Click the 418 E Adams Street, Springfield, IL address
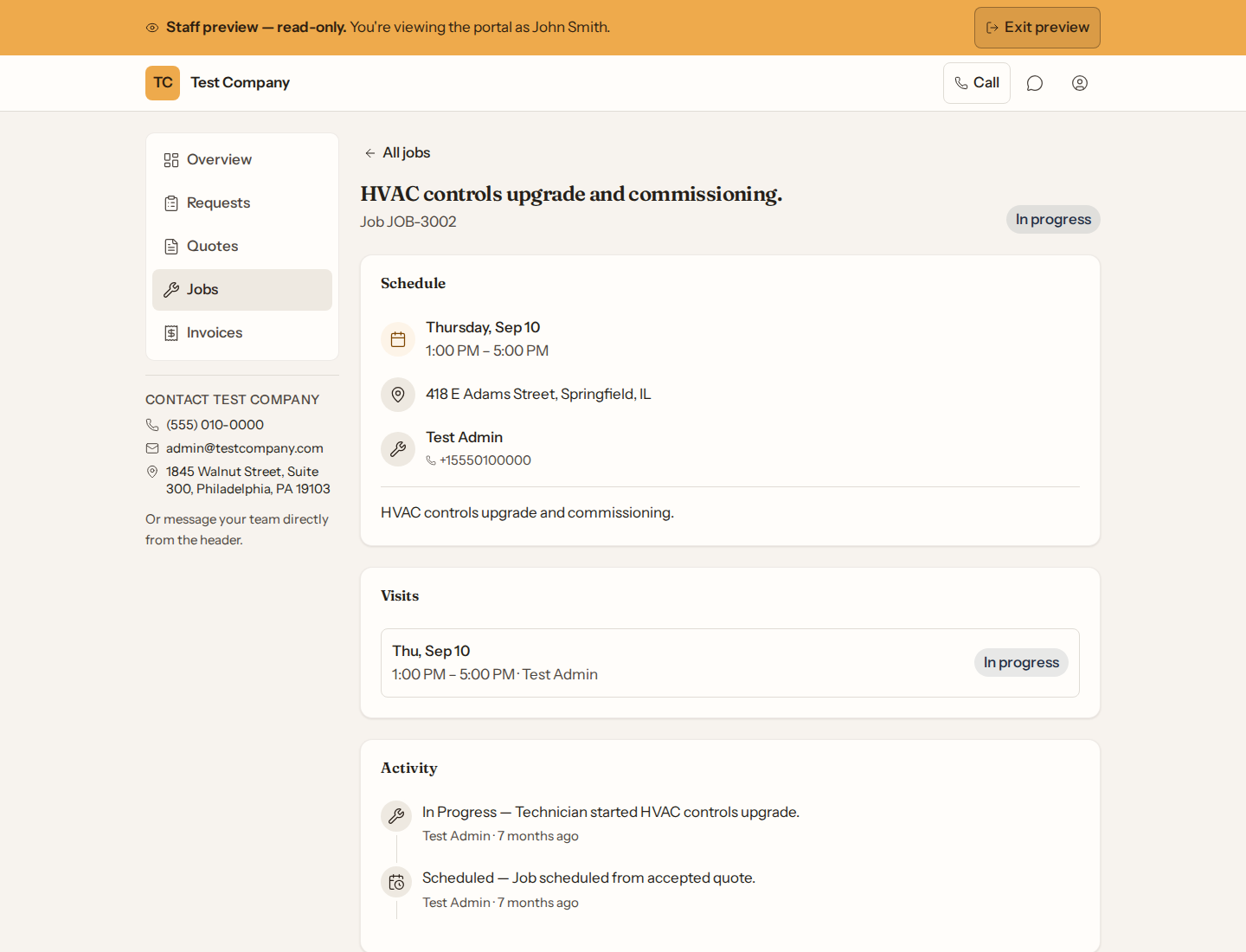Image resolution: width=1246 pixels, height=952 pixels. pyautogui.click(x=538, y=395)
